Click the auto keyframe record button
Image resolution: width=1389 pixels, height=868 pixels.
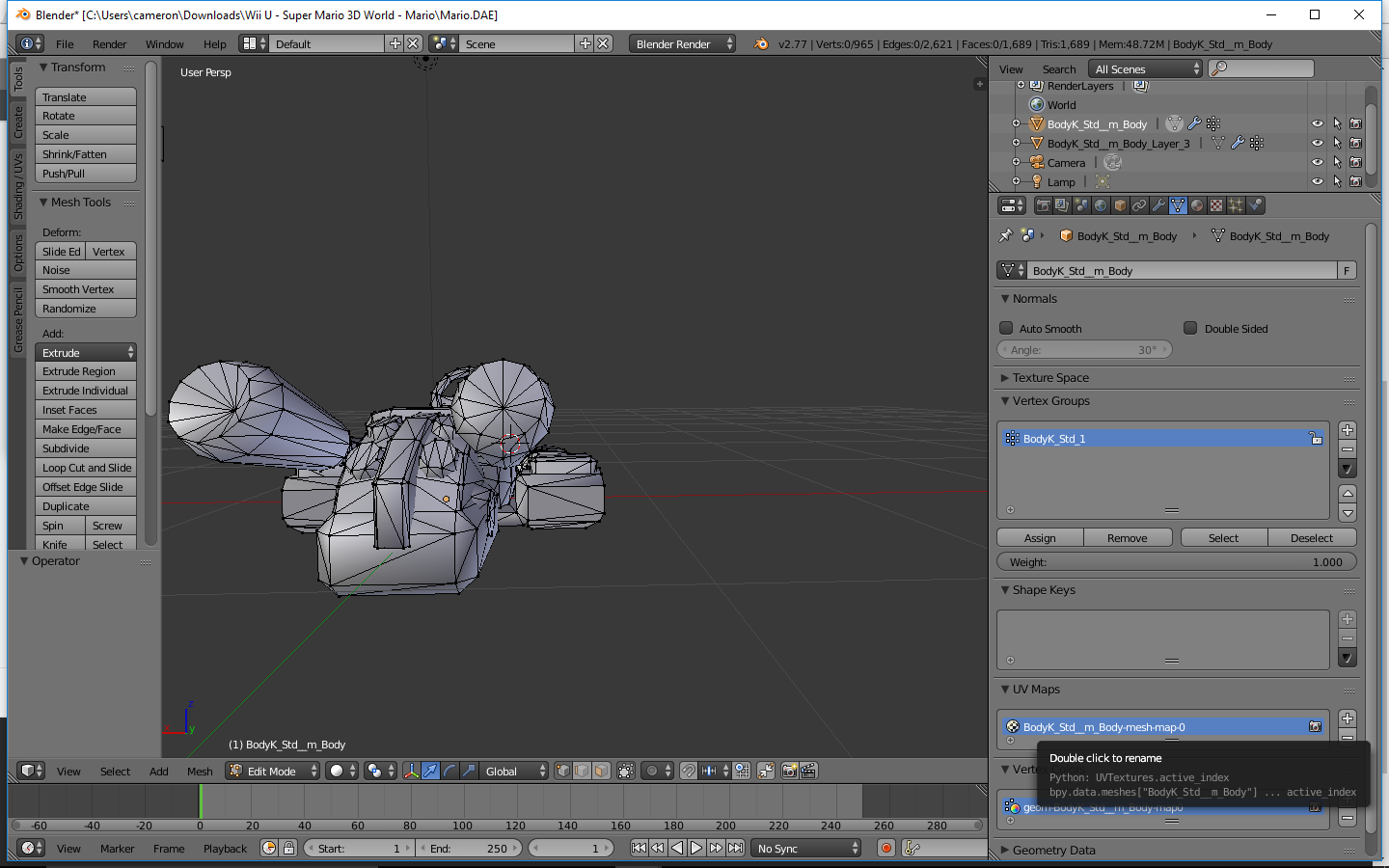(885, 848)
